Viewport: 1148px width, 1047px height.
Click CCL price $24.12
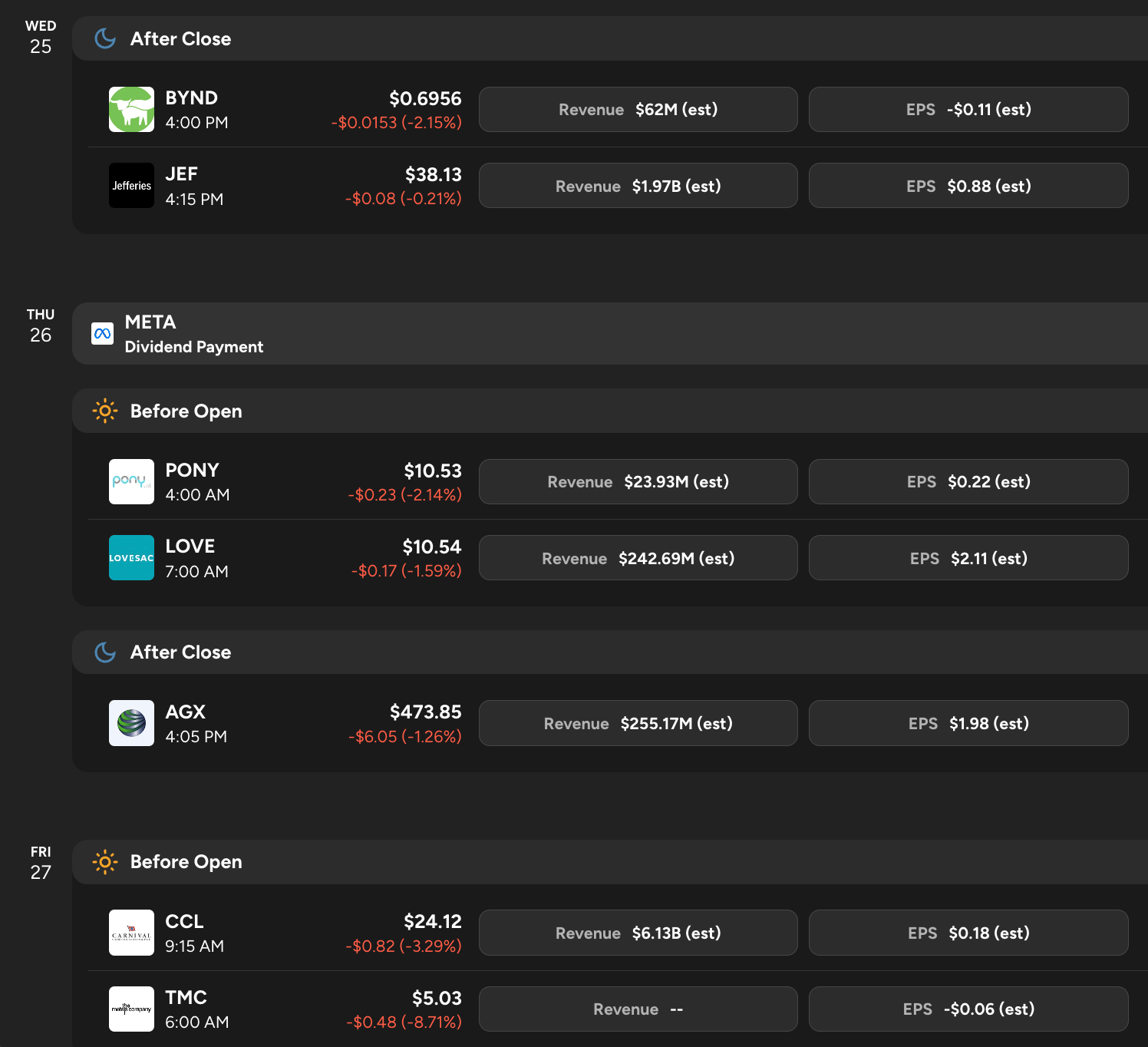point(433,921)
